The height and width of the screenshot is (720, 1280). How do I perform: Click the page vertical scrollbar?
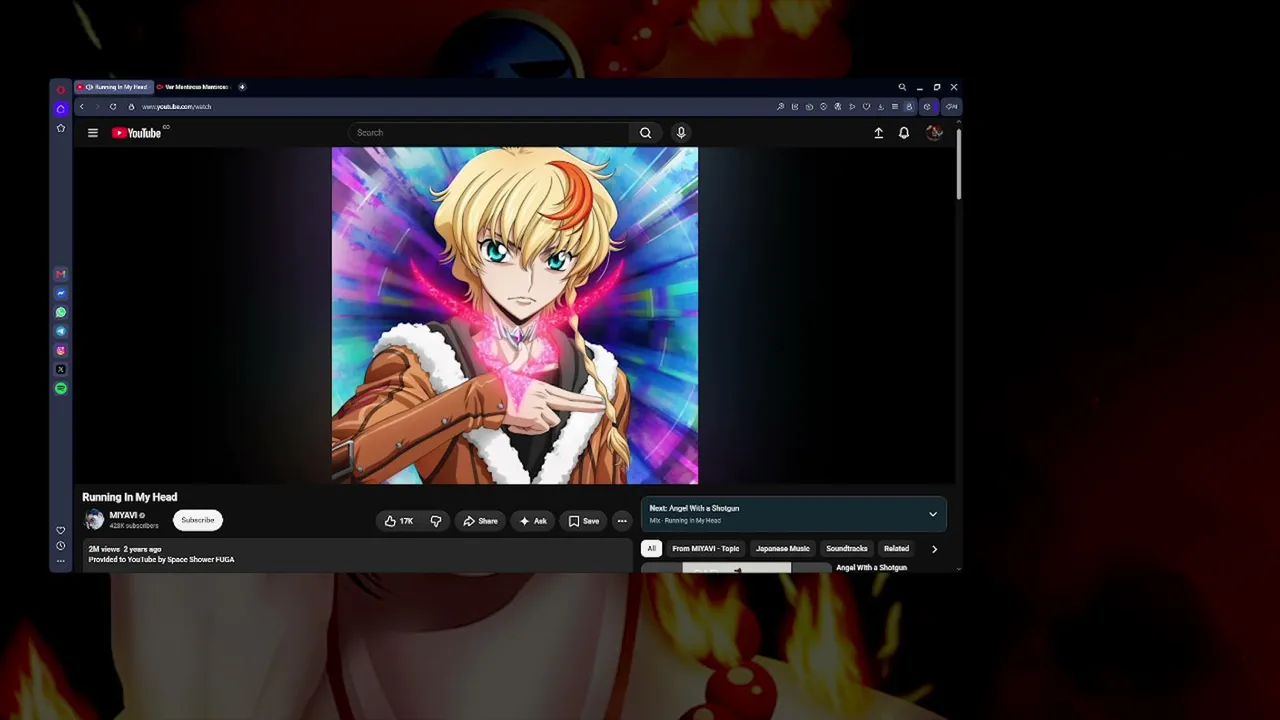pos(958,163)
